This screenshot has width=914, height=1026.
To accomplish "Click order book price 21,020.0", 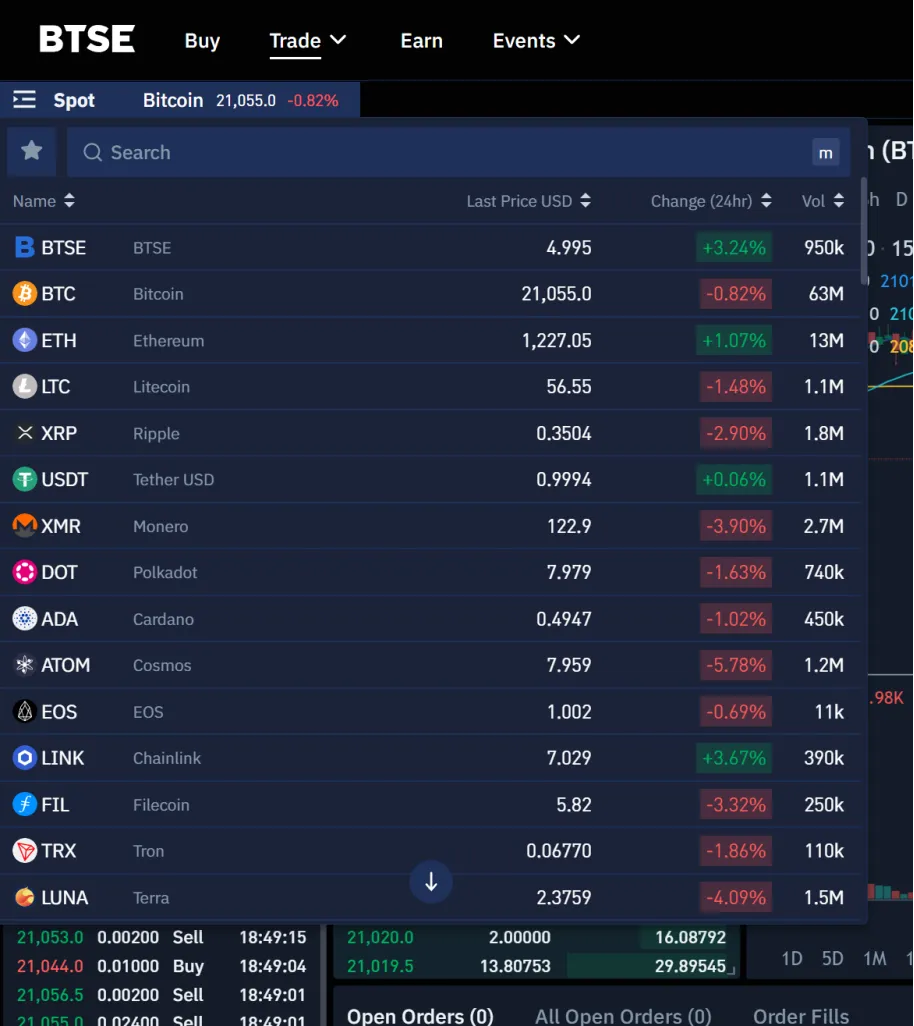I will (380, 937).
